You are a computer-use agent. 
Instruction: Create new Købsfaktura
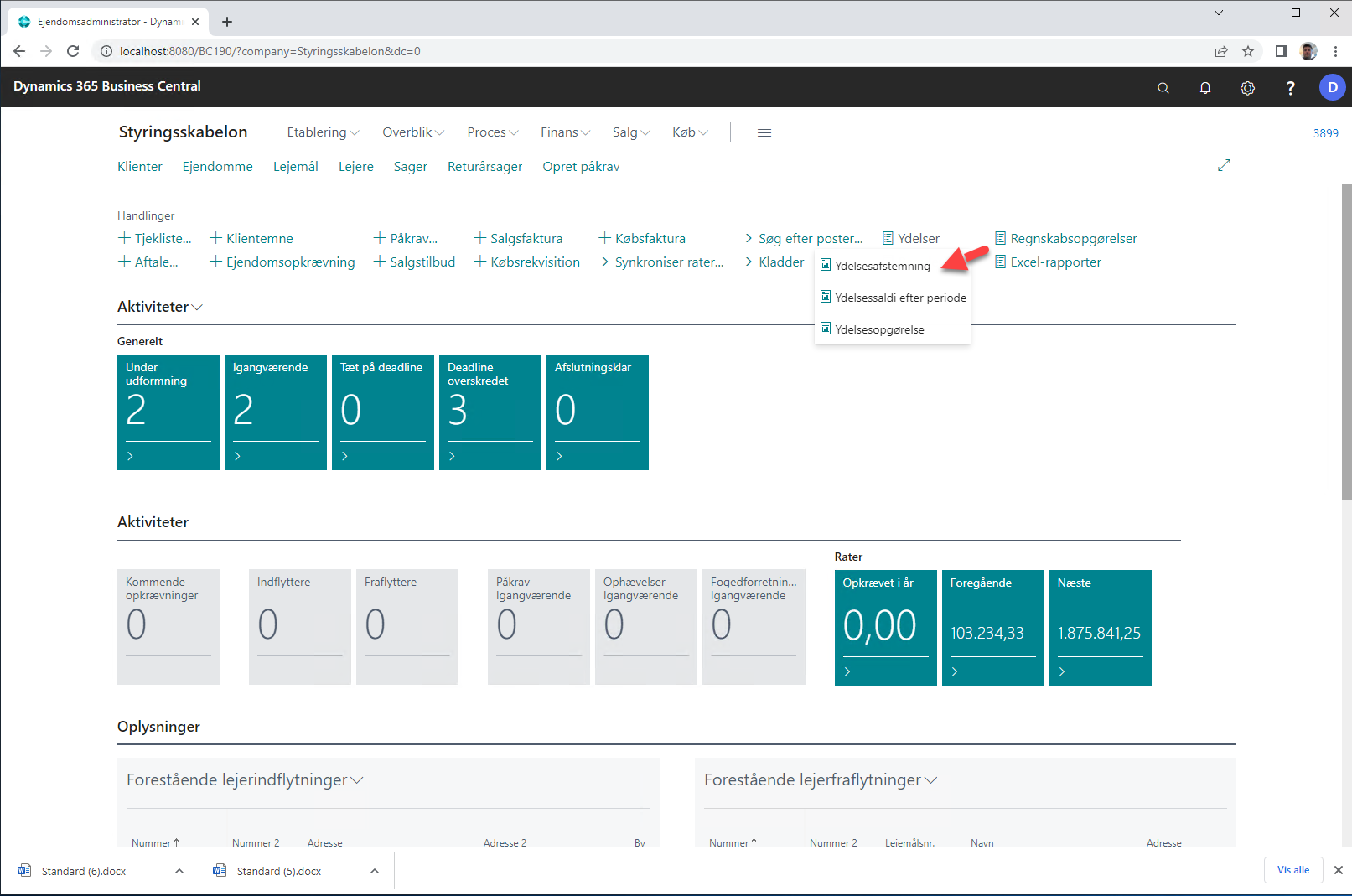[x=642, y=239]
